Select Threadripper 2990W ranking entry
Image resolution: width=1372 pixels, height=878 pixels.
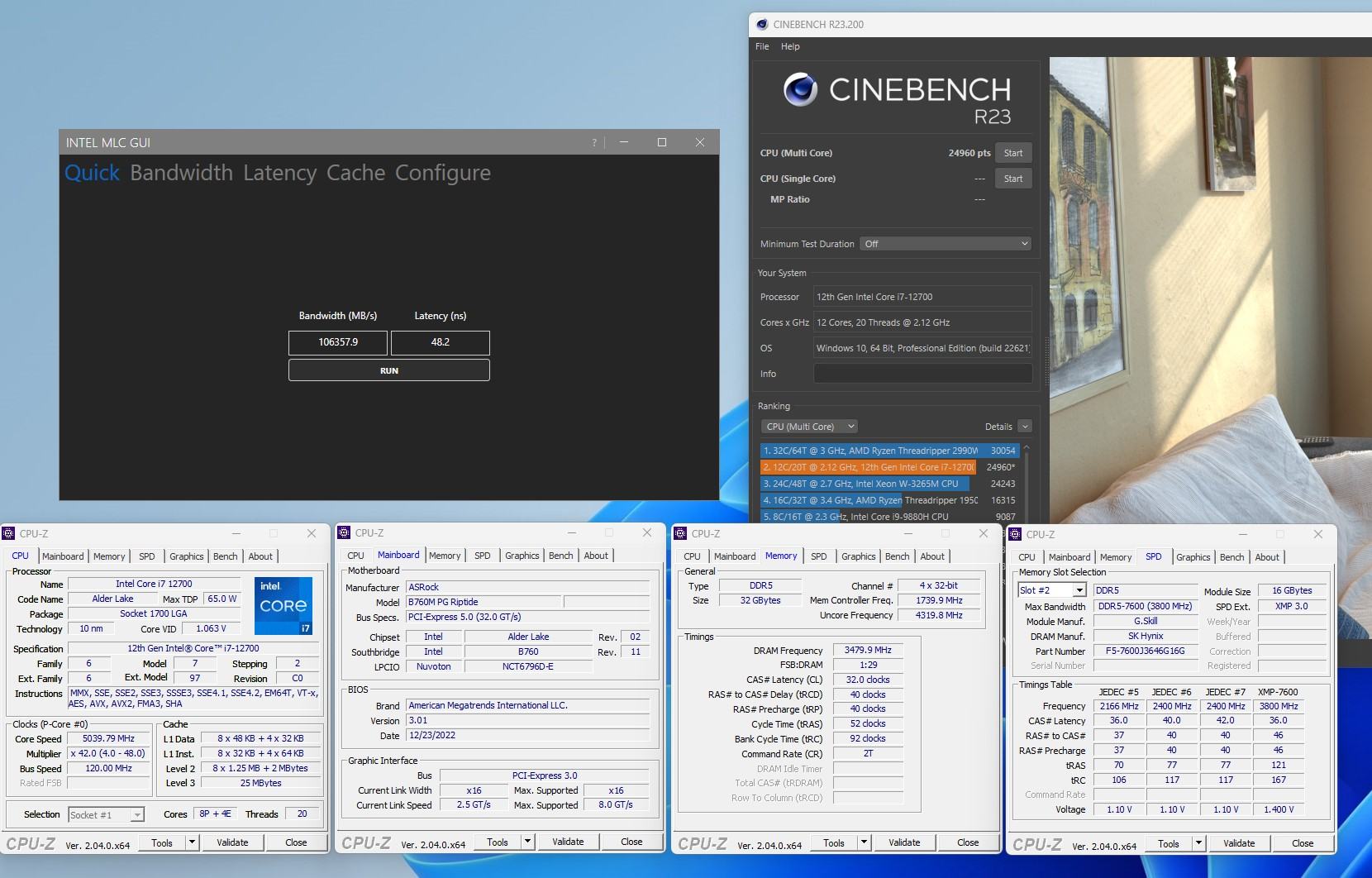point(888,451)
